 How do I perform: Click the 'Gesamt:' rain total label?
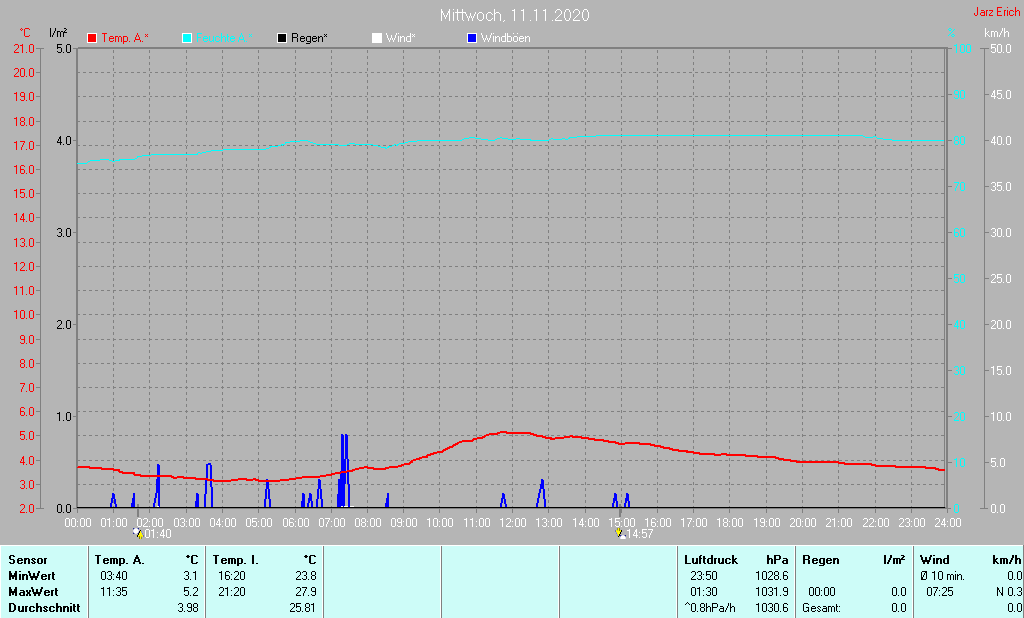point(822,608)
